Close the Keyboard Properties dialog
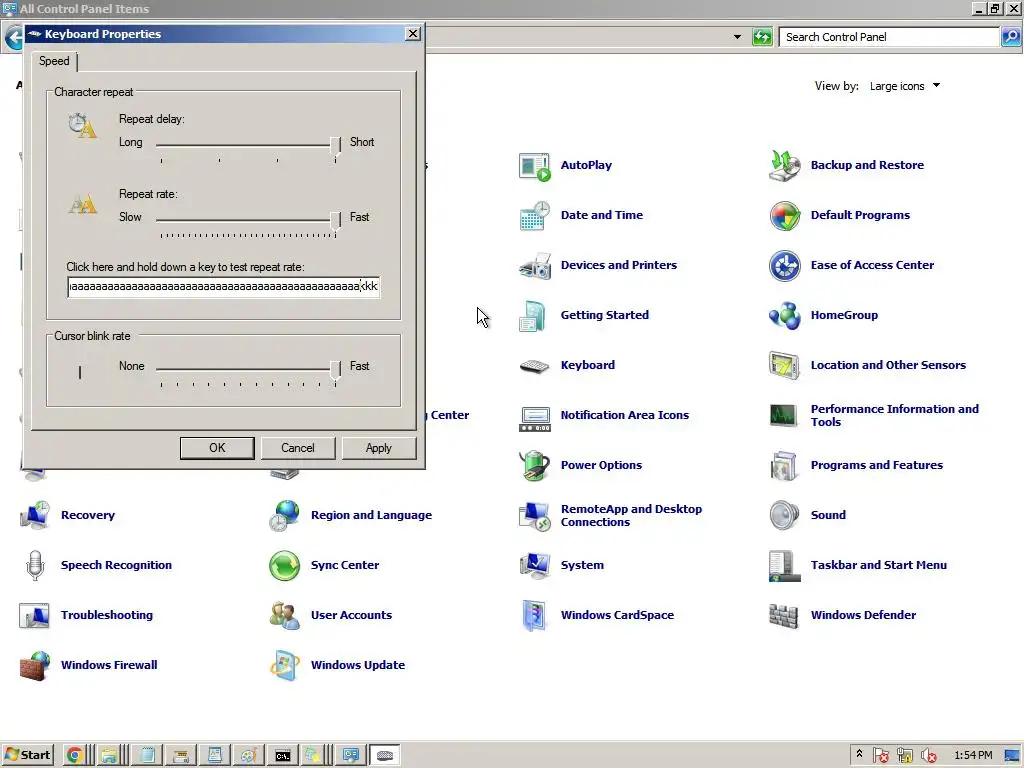1024x768 pixels. click(x=413, y=34)
